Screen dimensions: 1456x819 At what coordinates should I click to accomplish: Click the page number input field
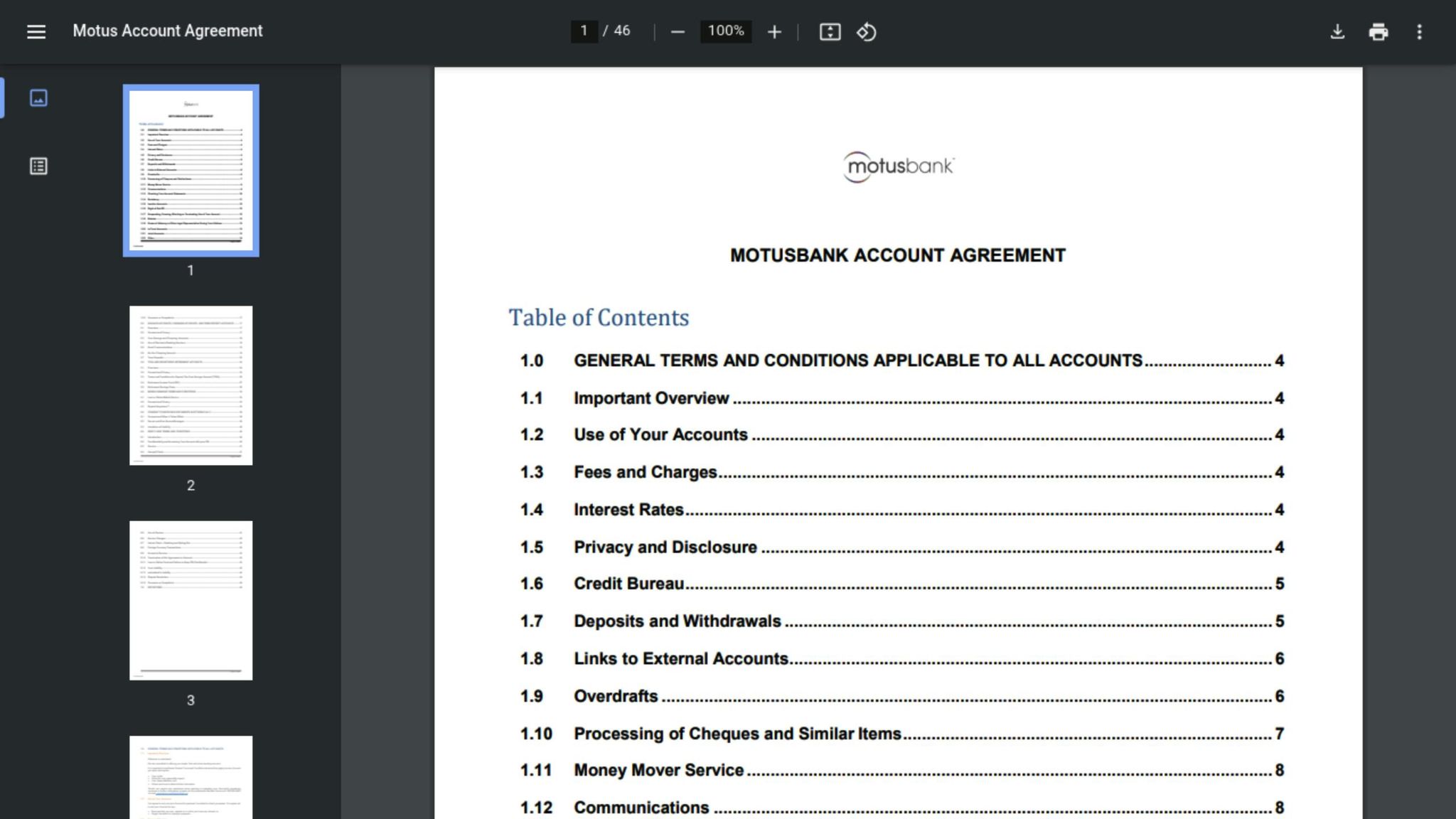[x=584, y=31]
